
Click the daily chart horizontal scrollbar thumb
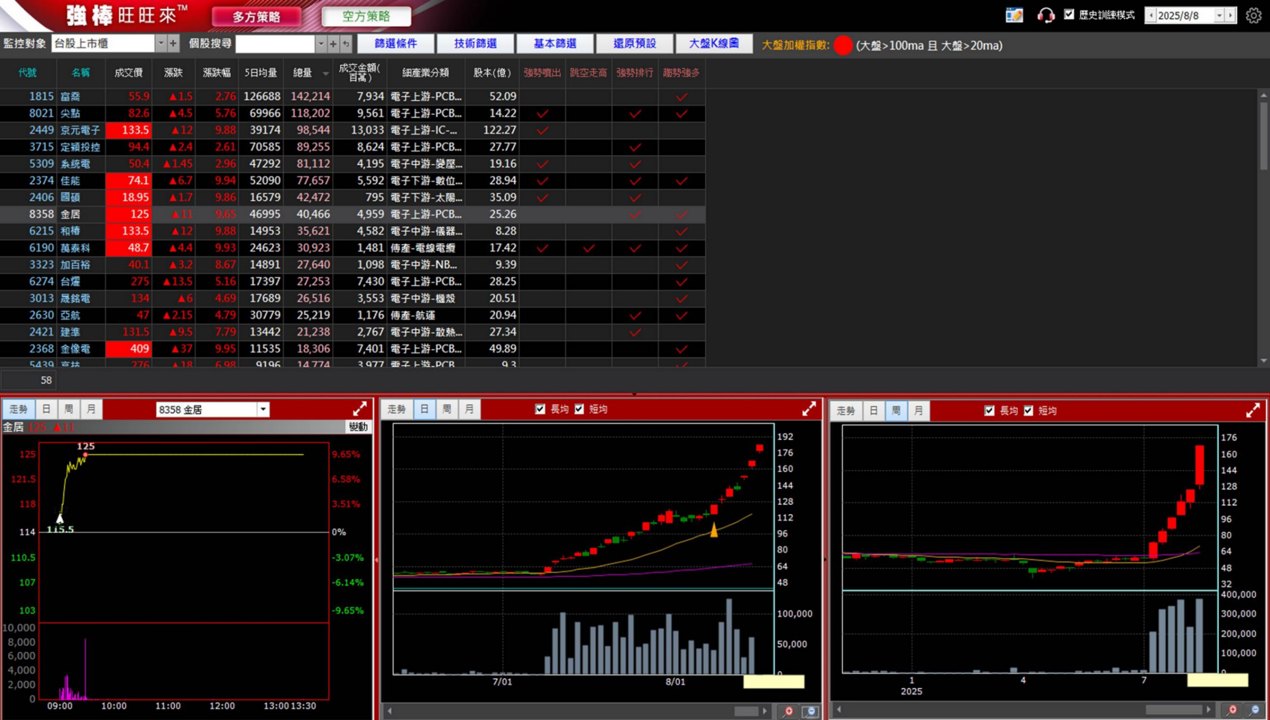pyautogui.click(x=746, y=711)
